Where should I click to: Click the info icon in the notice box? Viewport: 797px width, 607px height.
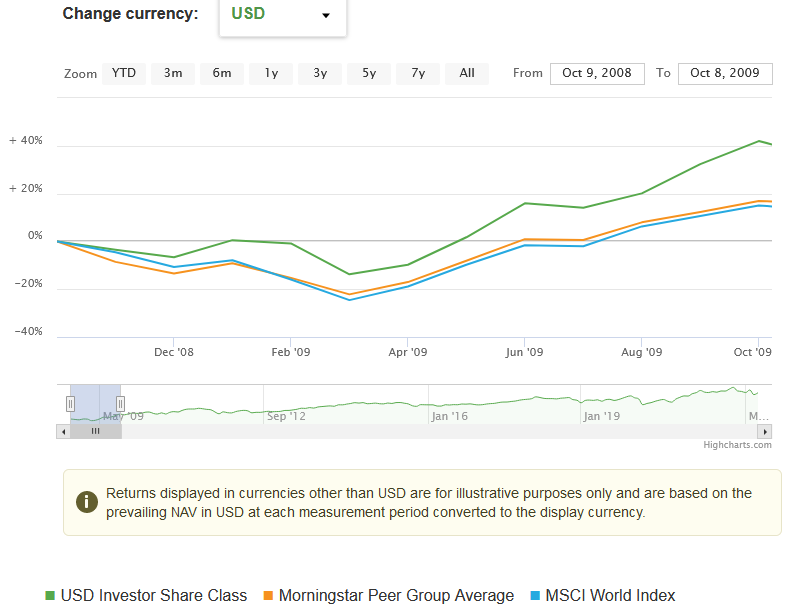coord(87,502)
